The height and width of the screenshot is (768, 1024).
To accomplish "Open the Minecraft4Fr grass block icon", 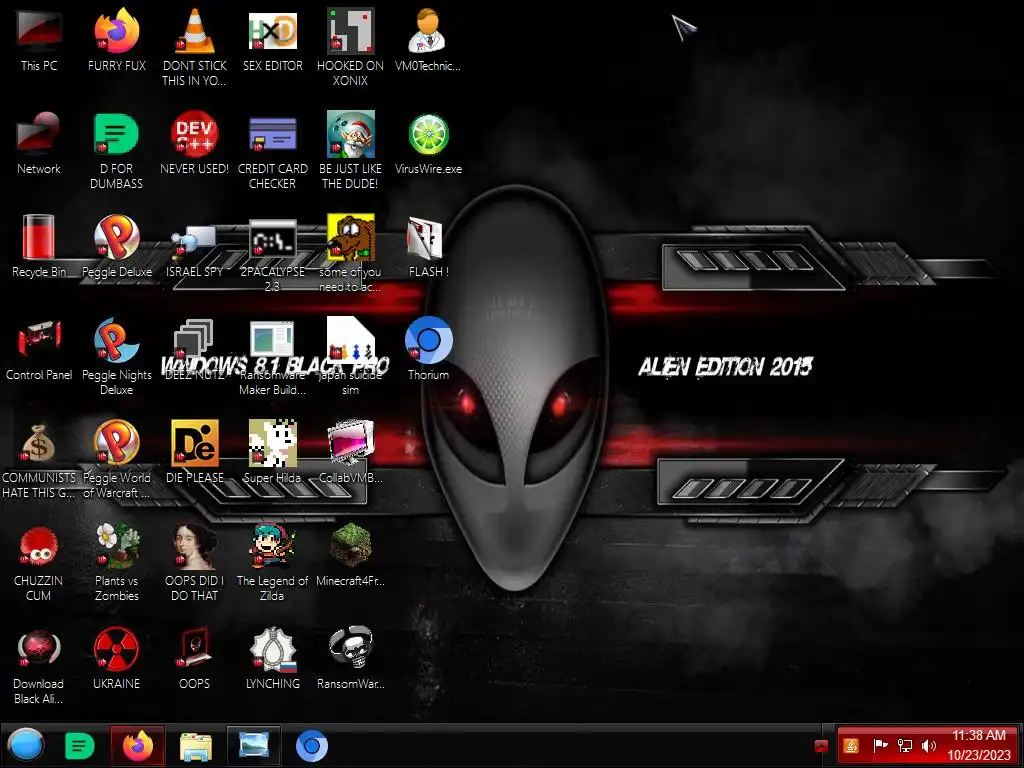I will pyautogui.click(x=351, y=555).
